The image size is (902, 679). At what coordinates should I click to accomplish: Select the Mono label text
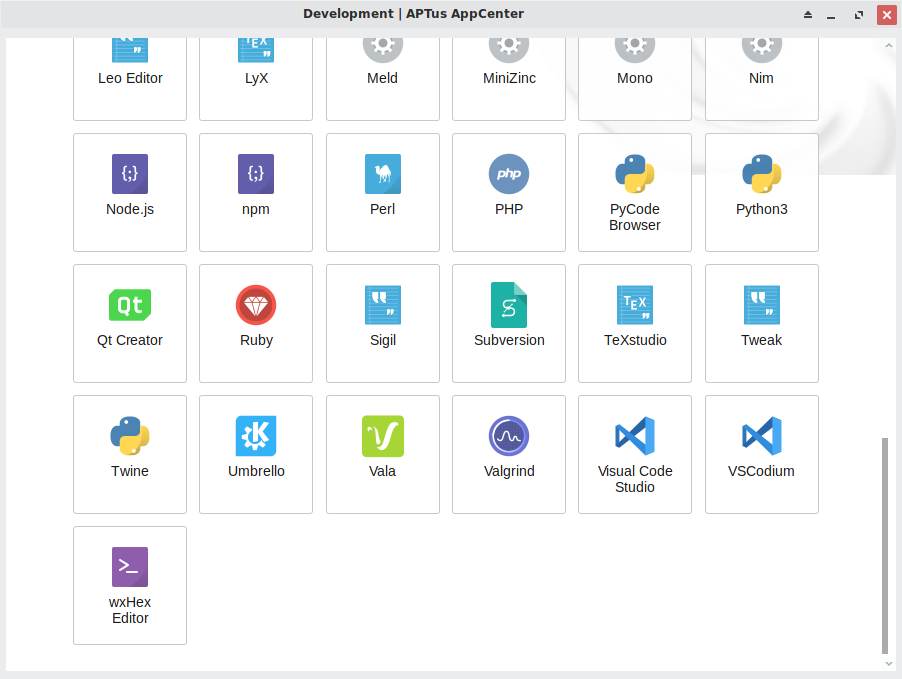point(635,78)
